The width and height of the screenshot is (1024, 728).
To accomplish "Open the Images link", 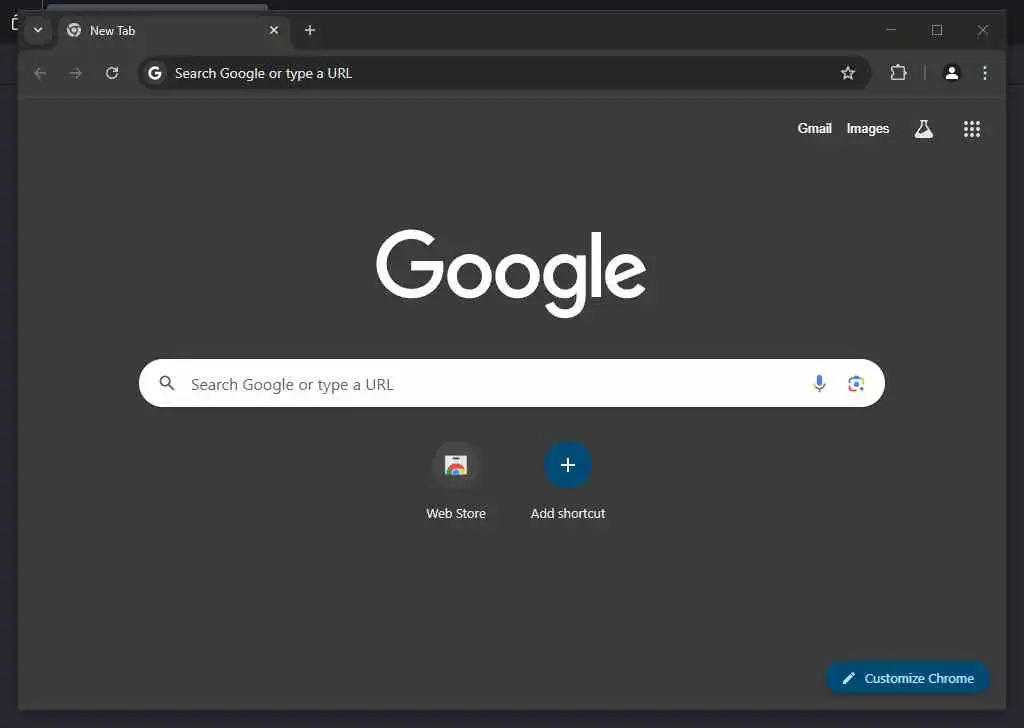I will coord(868,129).
